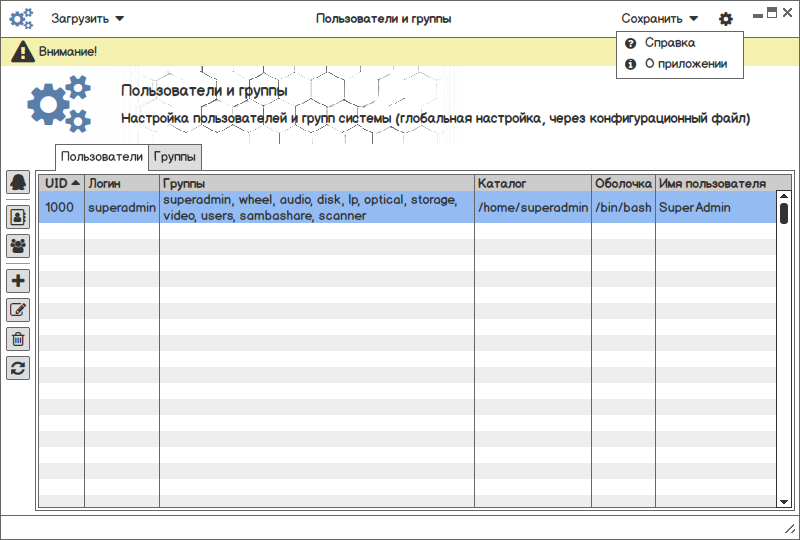Add a new user with plus icon
Viewport: 800px width, 540px height.
click(18, 280)
